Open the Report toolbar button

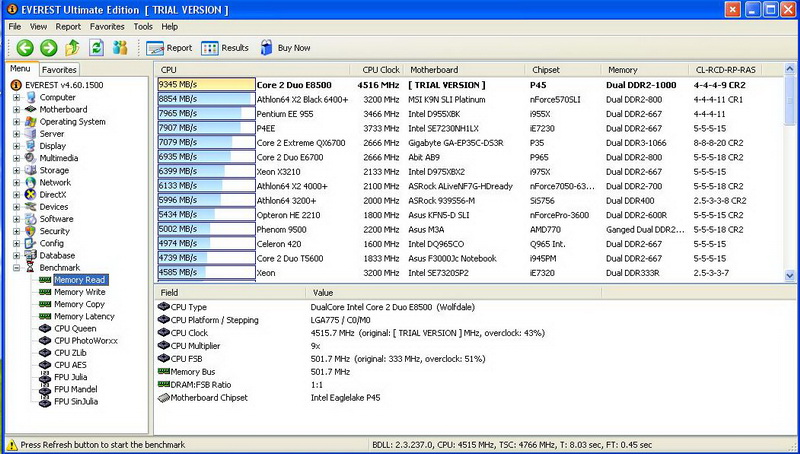[169, 48]
